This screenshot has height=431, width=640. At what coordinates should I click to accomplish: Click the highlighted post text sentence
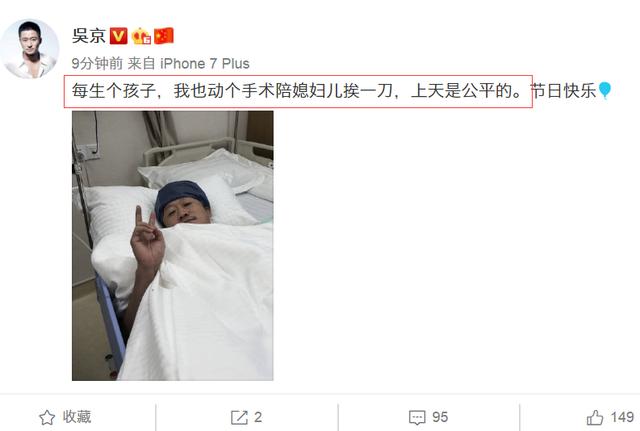[x=298, y=91]
